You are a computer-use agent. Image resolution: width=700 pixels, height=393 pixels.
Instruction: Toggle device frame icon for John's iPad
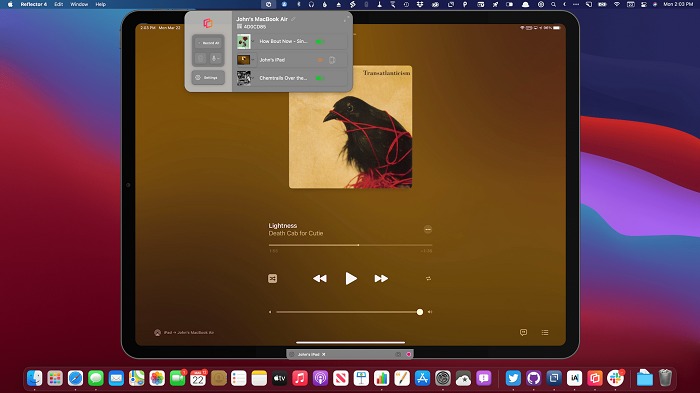(x=332, y=59)
